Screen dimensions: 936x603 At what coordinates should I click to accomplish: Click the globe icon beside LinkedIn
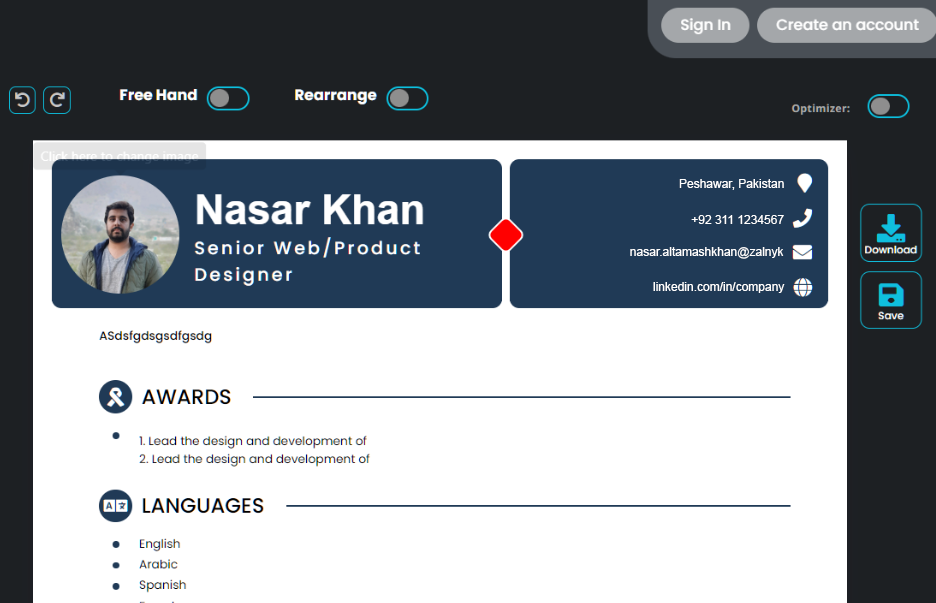(x=802, y=287)
